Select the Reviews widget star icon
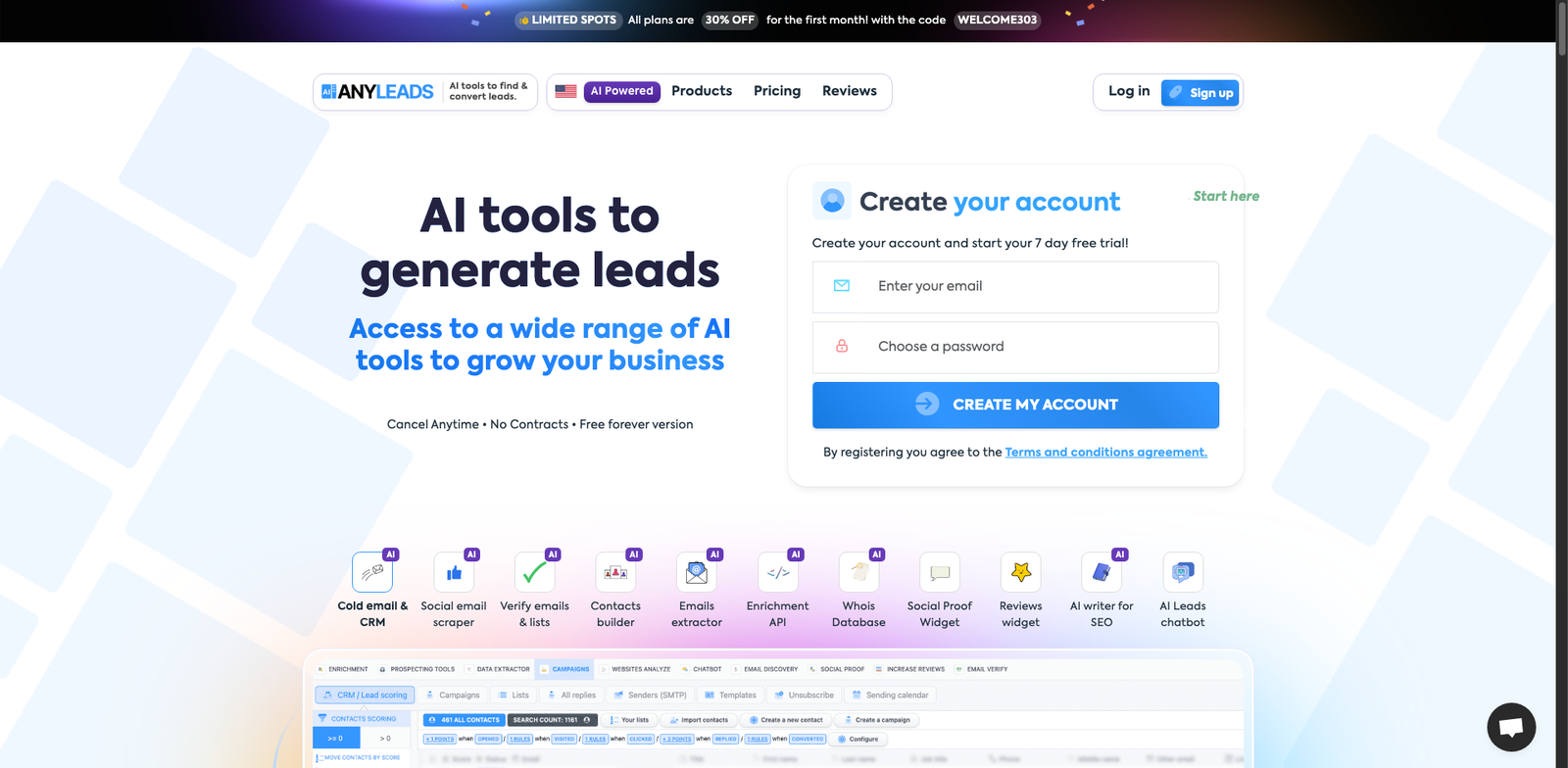 click(x=1021, y=572)
